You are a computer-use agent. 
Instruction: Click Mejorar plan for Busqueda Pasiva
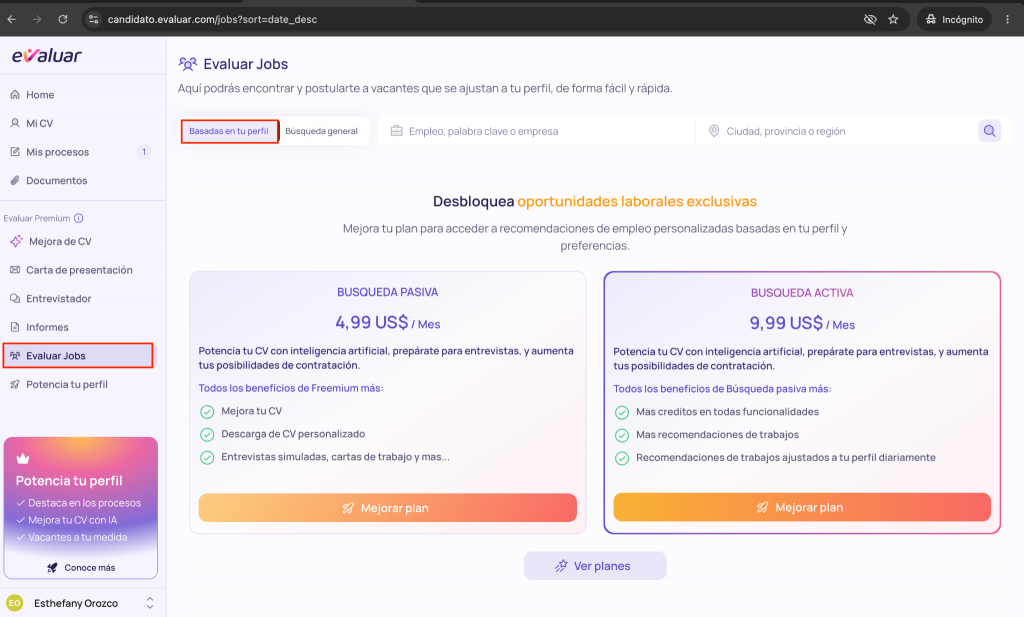click(x=387, y=508)
